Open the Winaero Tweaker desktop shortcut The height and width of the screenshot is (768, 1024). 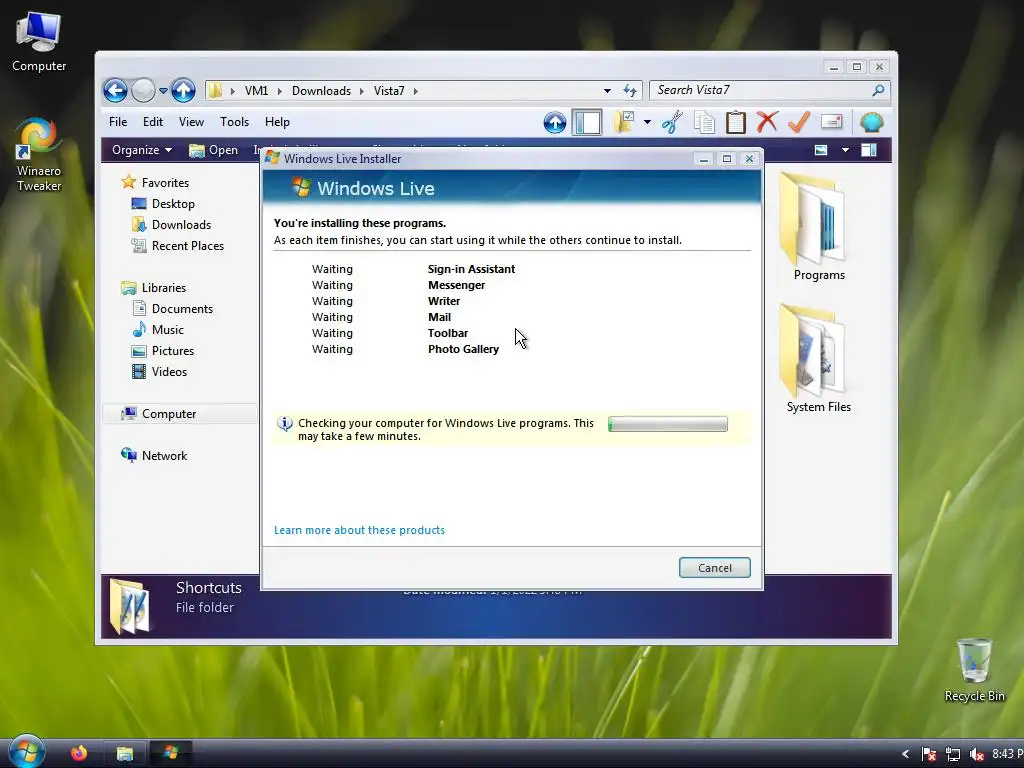click(x=39, y=154)
